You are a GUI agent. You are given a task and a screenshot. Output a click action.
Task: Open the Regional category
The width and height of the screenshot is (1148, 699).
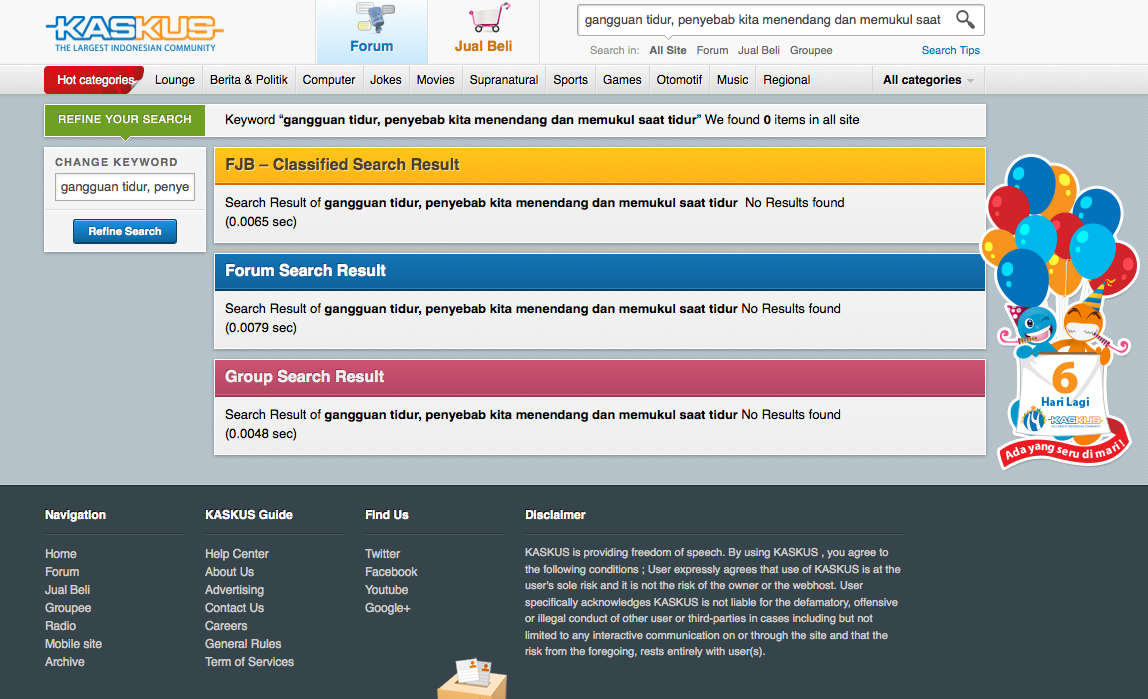coord(787,80)
